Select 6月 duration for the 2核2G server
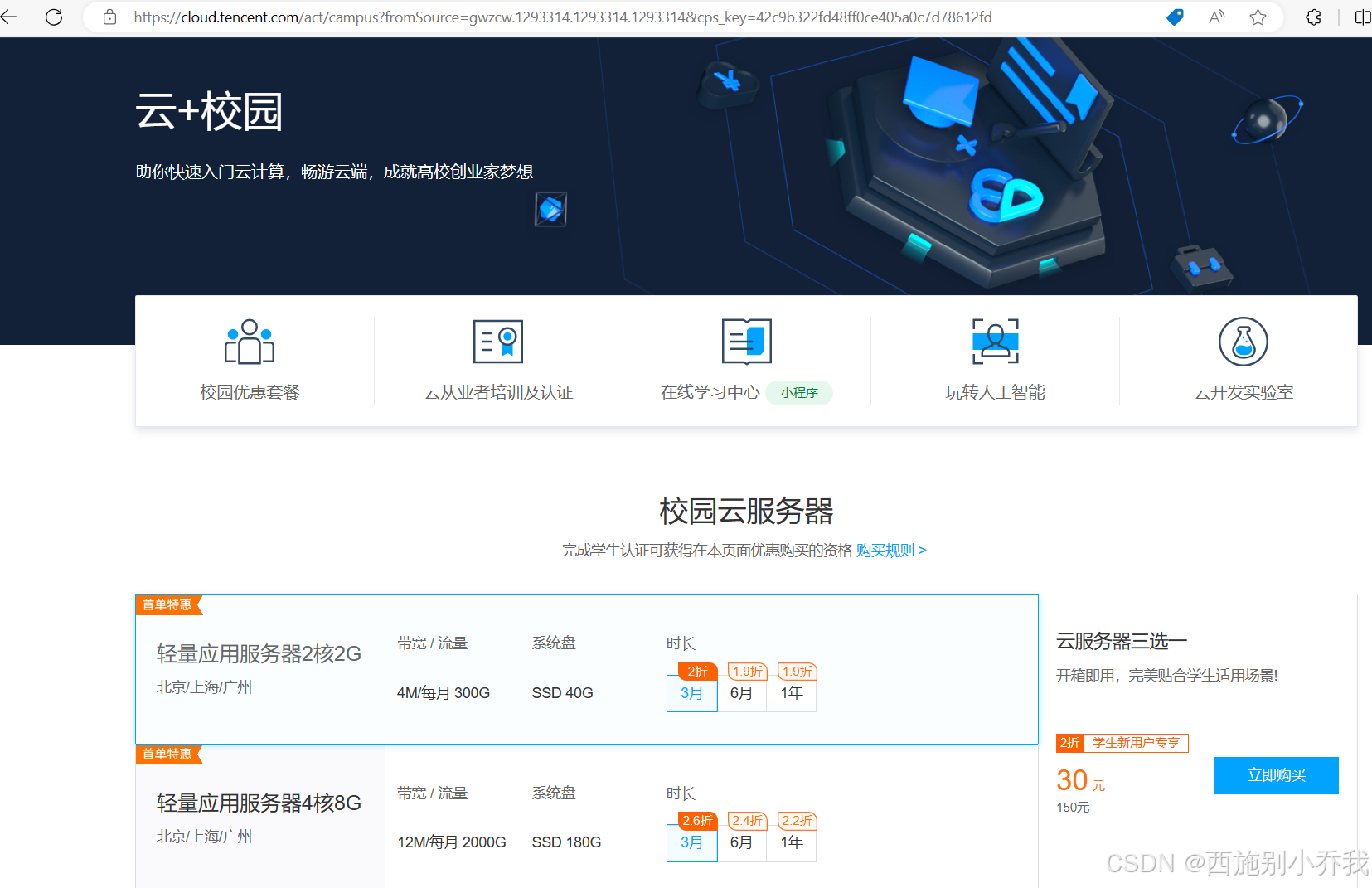The image size is (1372, 888). [x=742, y=693]
